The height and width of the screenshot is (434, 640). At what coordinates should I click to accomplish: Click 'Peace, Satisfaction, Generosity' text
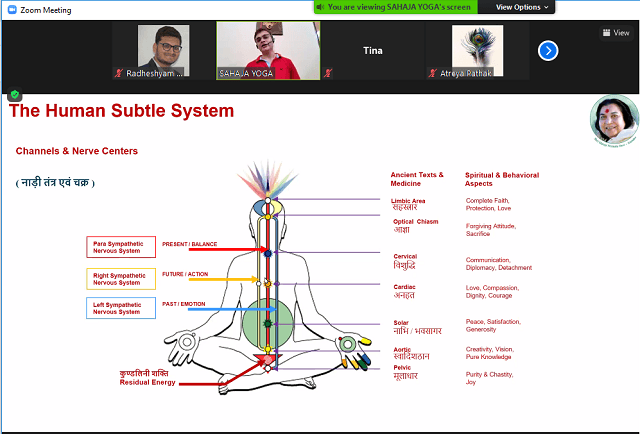pyautogui.click(x=493, y=325)
